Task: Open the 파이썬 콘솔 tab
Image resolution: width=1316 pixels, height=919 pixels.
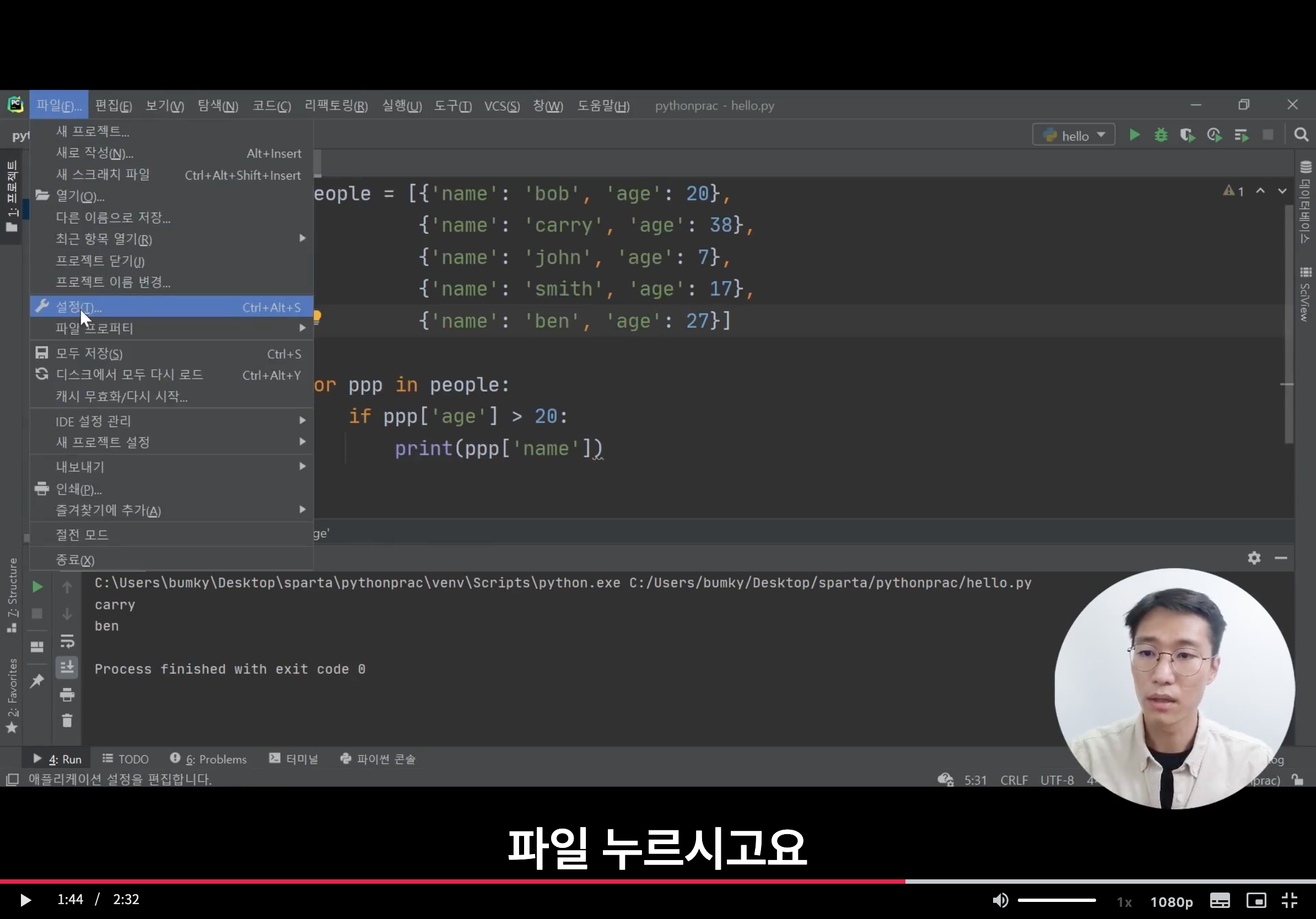Action: pyautogui.click(x=377, y=759)
